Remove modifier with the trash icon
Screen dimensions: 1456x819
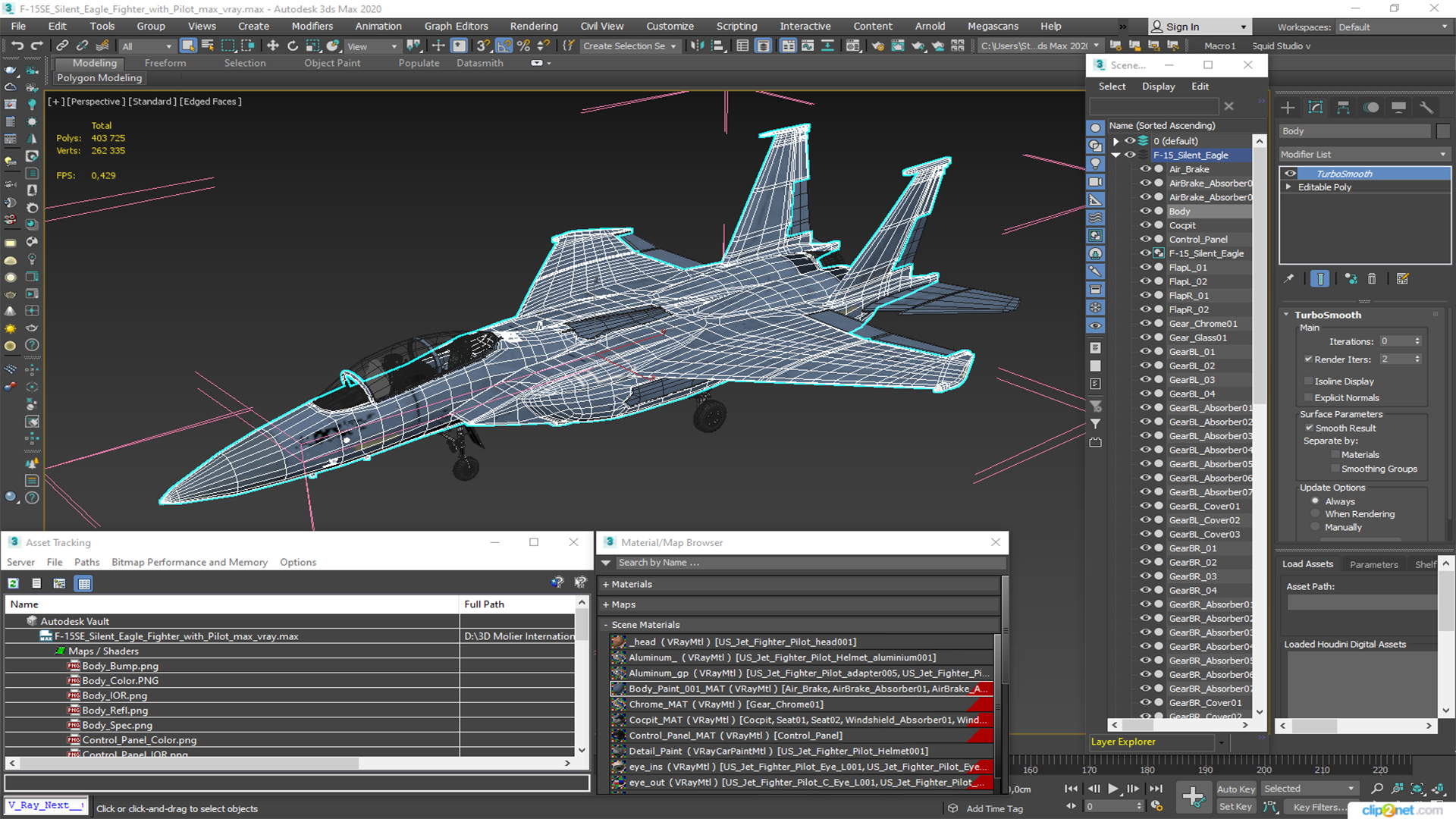coord(1372,279)
